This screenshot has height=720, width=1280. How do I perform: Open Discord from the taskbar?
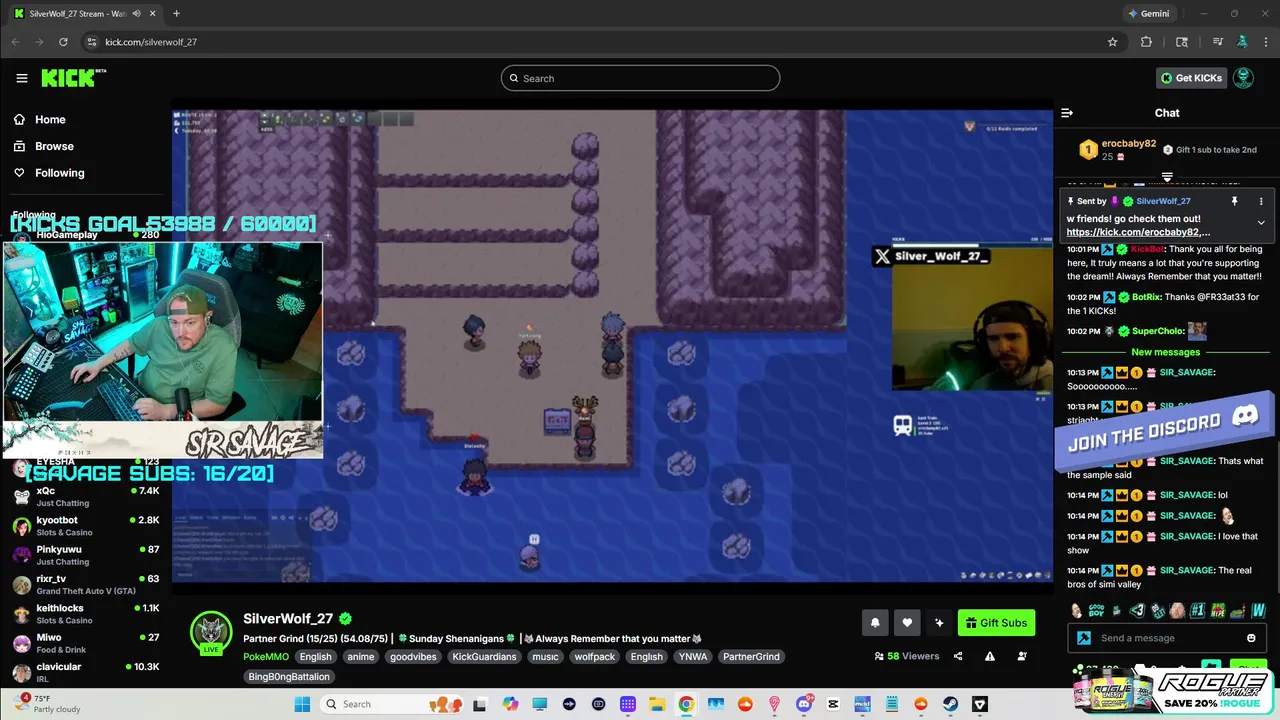(x=803, y=704)
